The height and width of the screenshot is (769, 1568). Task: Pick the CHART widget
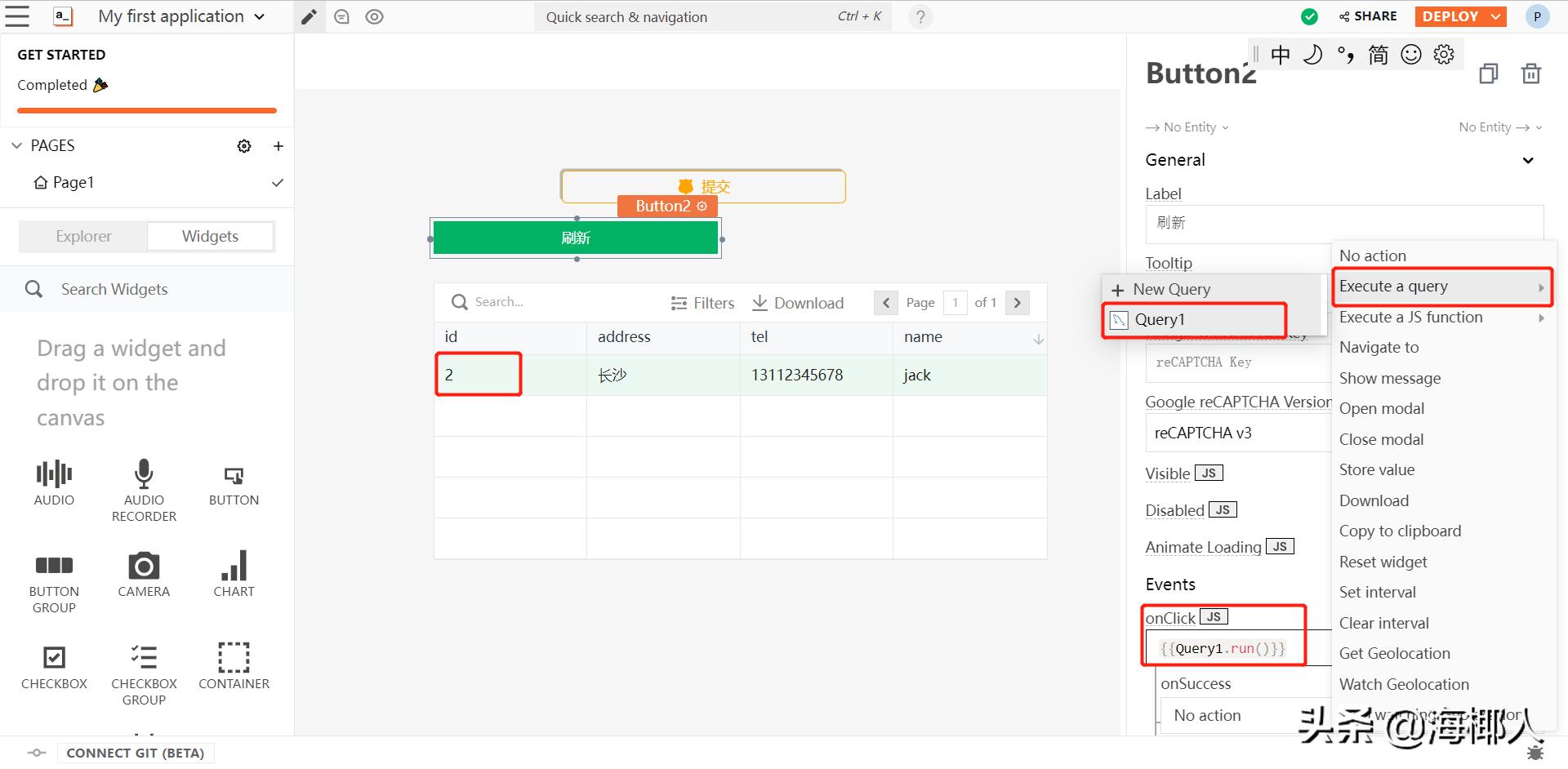coord(234,574)
